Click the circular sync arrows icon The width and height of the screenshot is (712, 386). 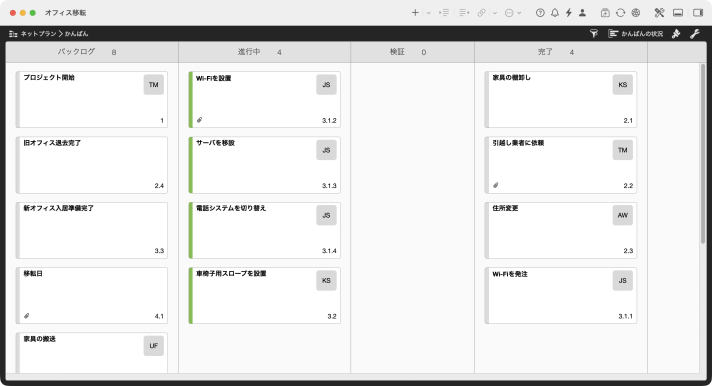point(620,13)
